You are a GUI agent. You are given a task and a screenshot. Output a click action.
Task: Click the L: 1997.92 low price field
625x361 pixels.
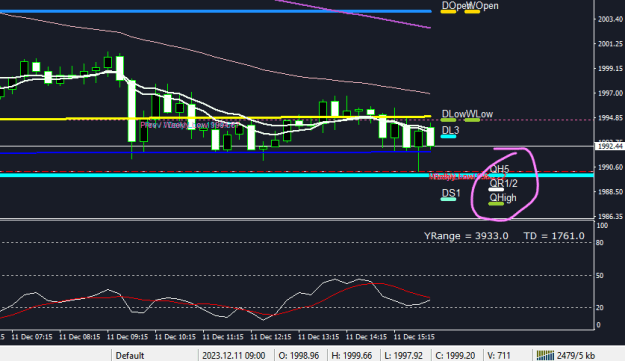[403, 355]
